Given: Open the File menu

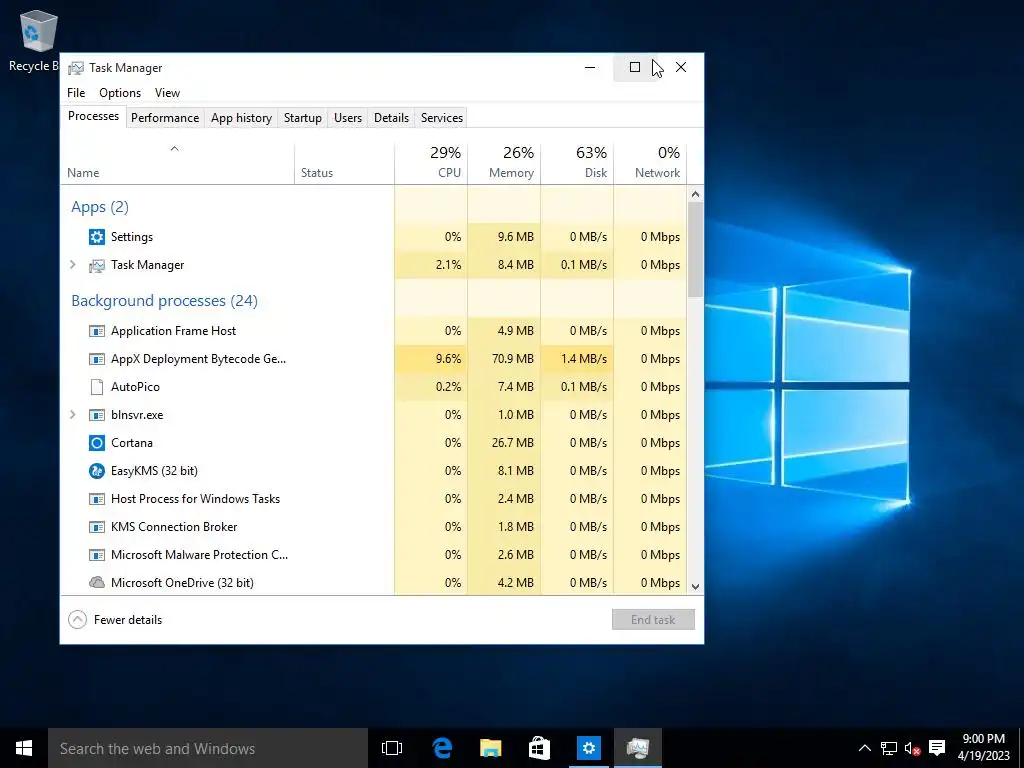Looking at the screenshot, I should pos(76,93).
